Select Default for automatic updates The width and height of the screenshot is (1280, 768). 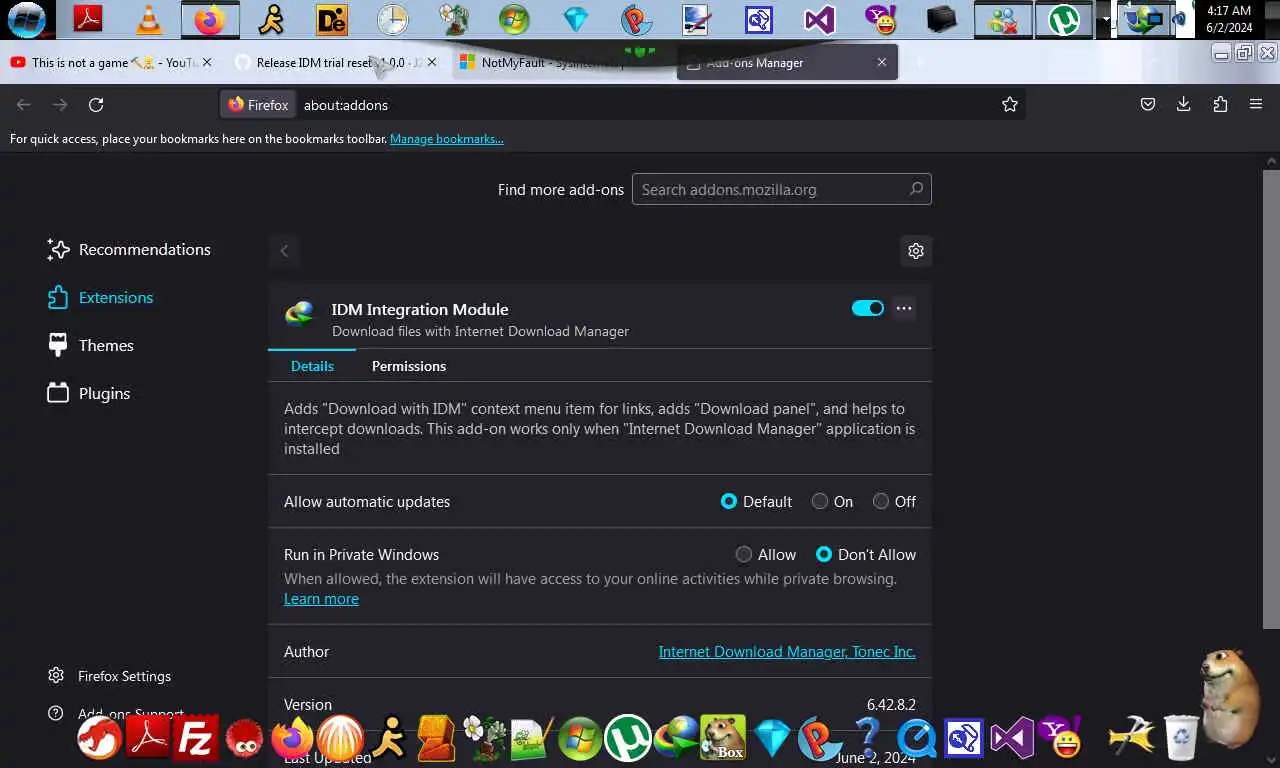pyautogui.click(x=729, y=502)
